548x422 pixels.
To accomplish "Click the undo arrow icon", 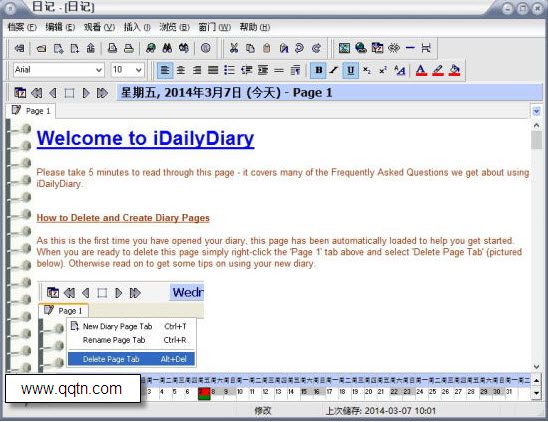I will [300, 48].
